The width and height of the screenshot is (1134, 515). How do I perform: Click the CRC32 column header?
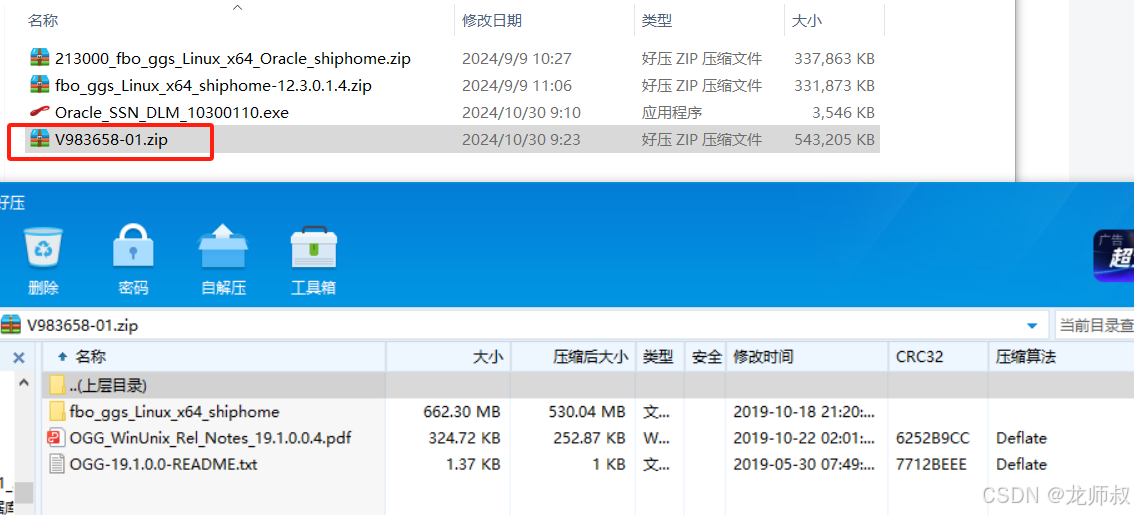(x=938, y=357)
